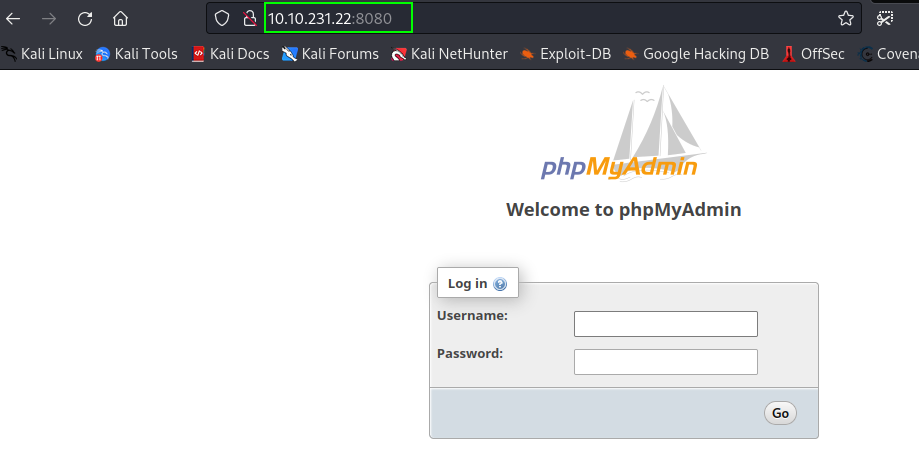Click the Welcome to phpMyAdmin heading
The image size is (919, 476).
(x=624, y=210)
